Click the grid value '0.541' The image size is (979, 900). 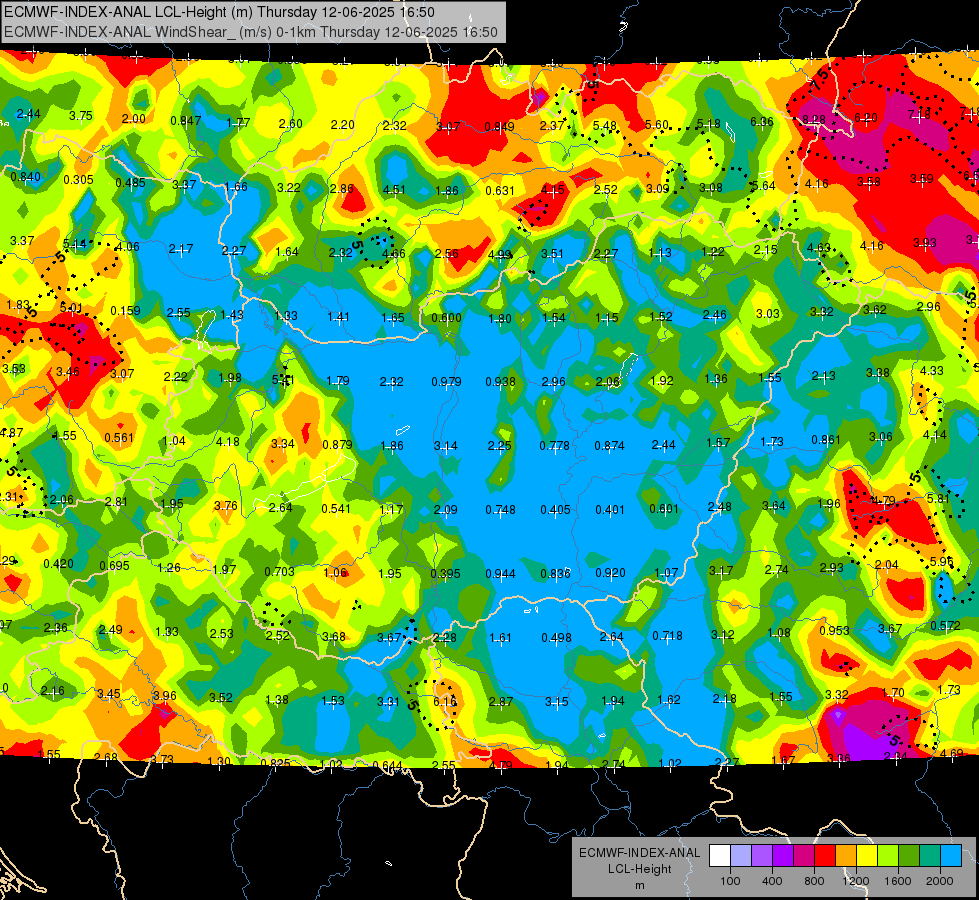(336, 508)
